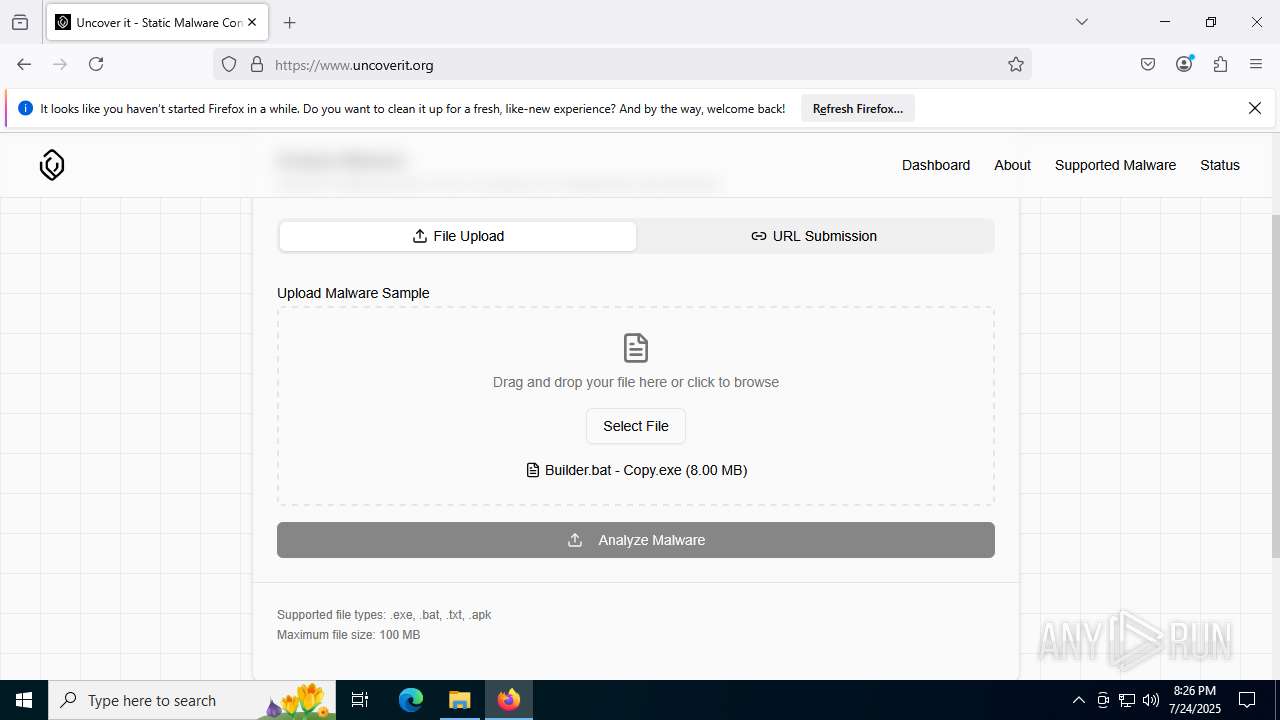Click the Refresh Firefox button
The height and width of the screenshot is (720, 1280).
(858, 109)
